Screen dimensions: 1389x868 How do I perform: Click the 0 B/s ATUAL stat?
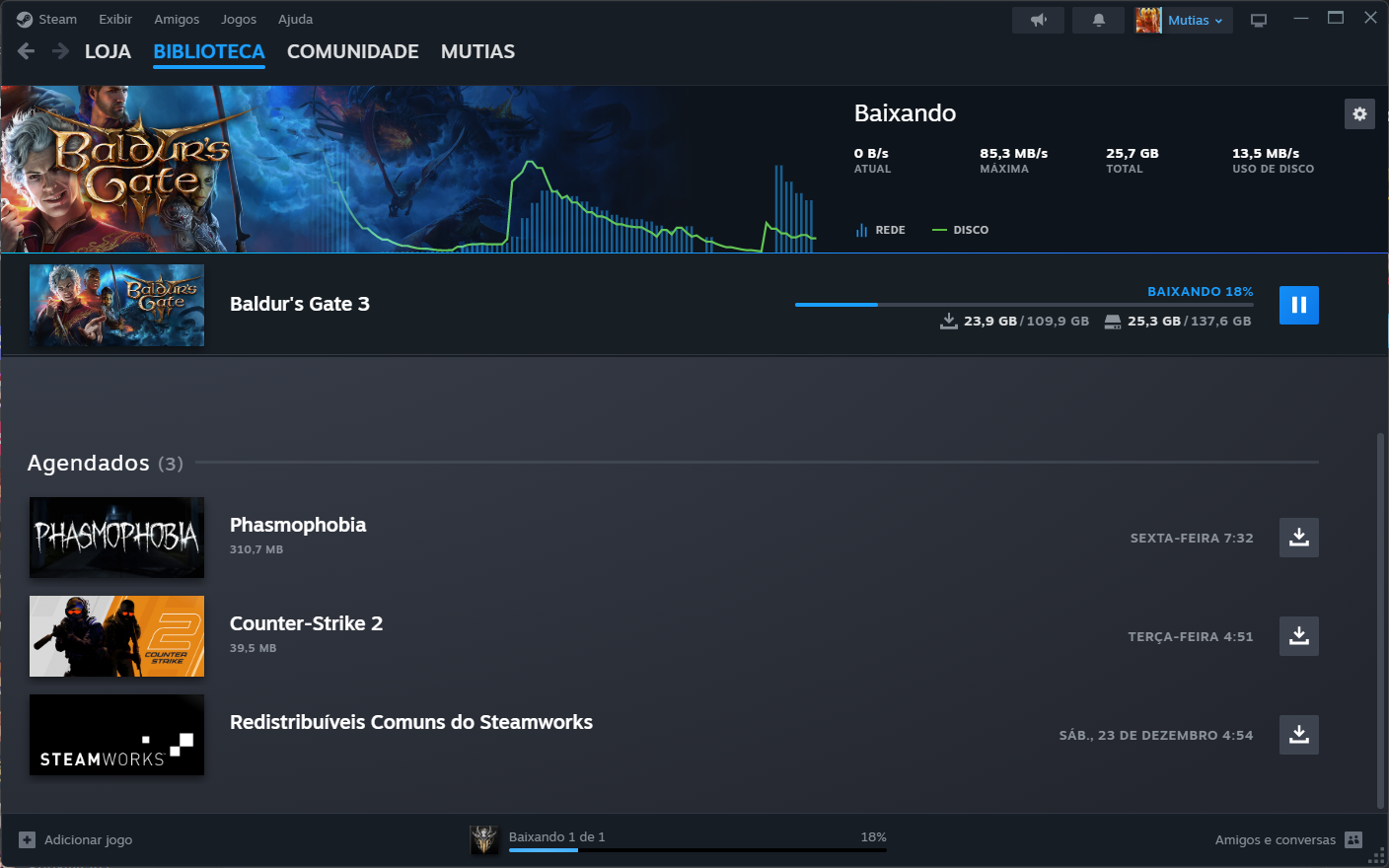(872, 160)
